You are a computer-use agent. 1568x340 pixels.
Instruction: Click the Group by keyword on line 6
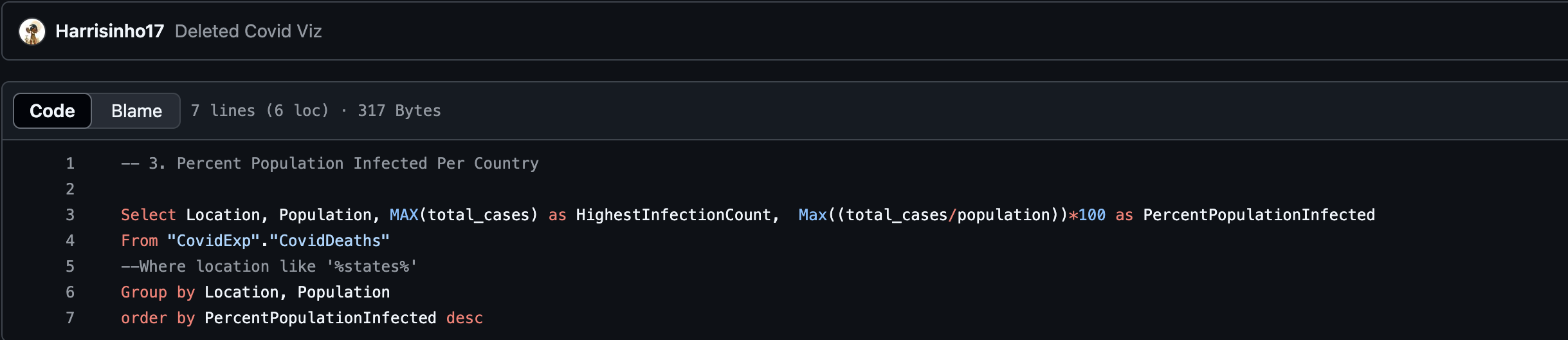(x=158, y=292)
